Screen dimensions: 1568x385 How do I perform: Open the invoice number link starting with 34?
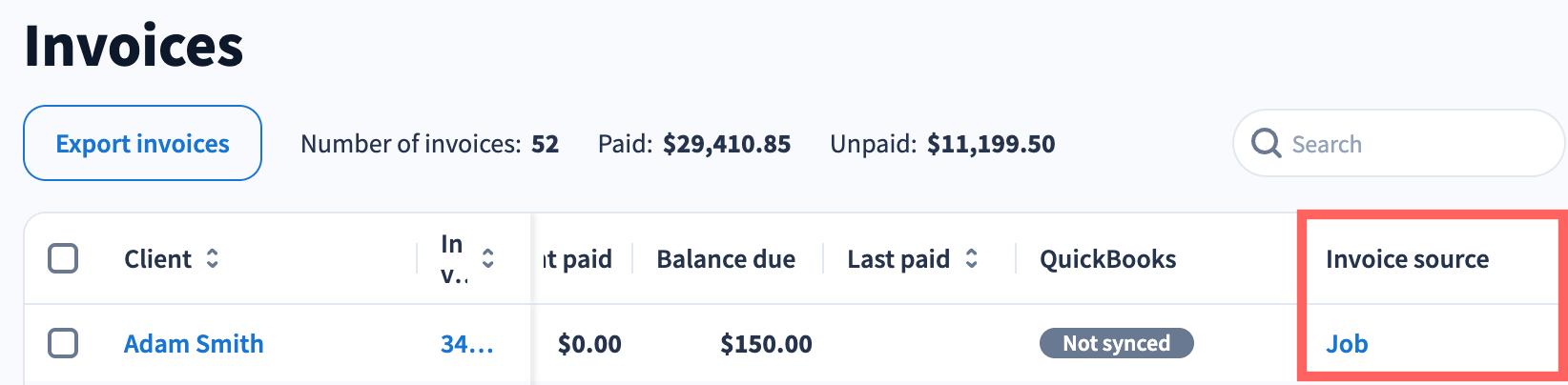tap(466, 343)
